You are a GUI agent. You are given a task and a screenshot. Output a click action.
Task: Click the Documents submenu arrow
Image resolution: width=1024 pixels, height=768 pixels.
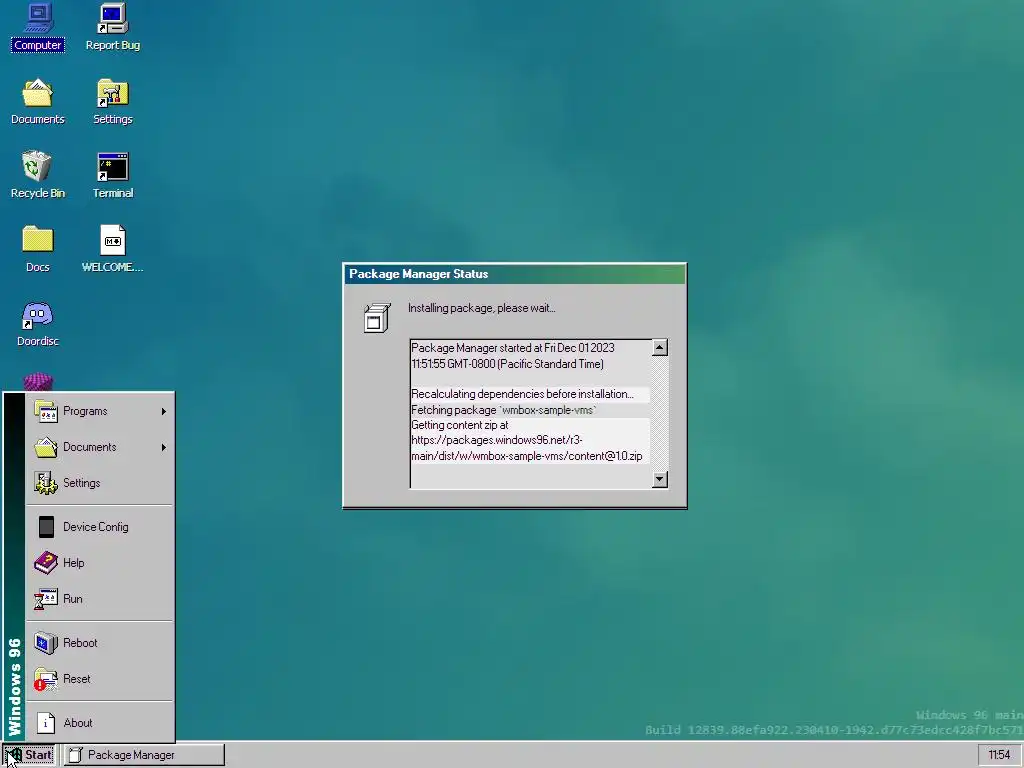(164, 447)
